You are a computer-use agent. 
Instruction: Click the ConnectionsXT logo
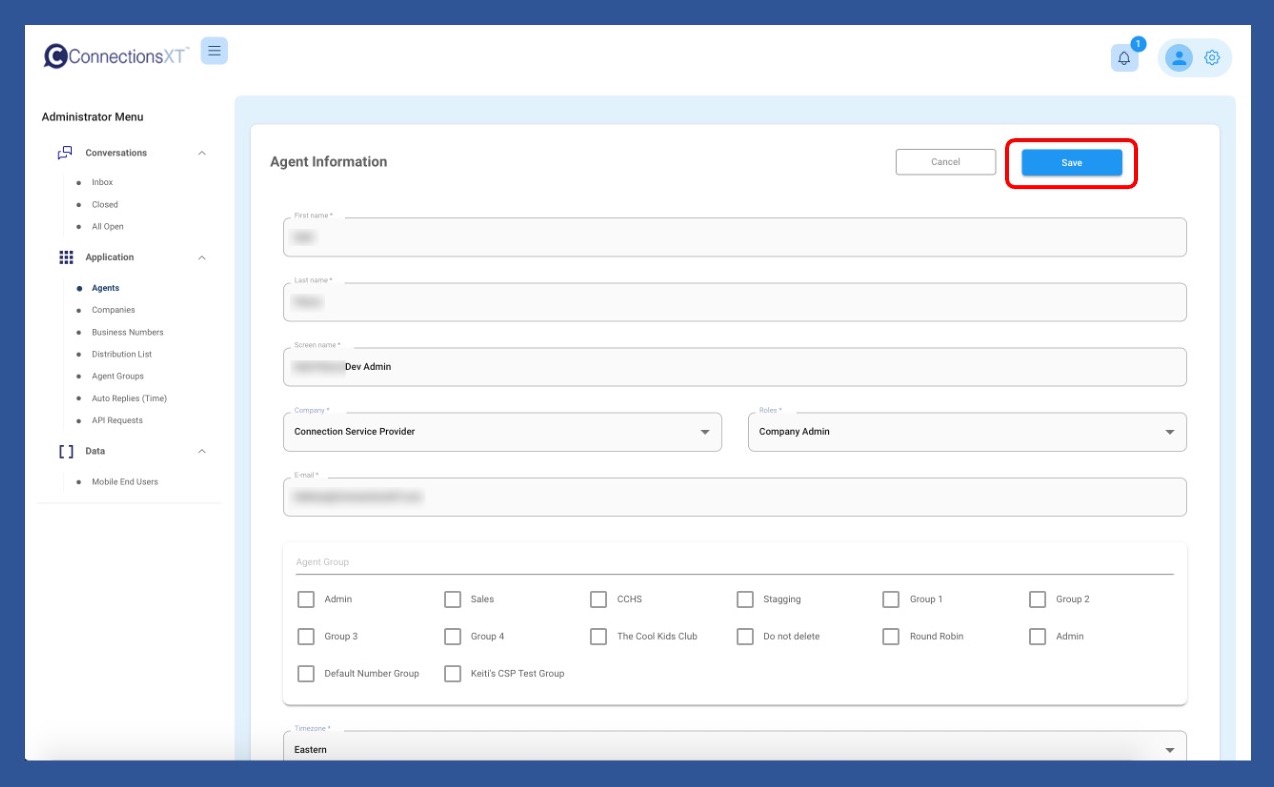116,56
